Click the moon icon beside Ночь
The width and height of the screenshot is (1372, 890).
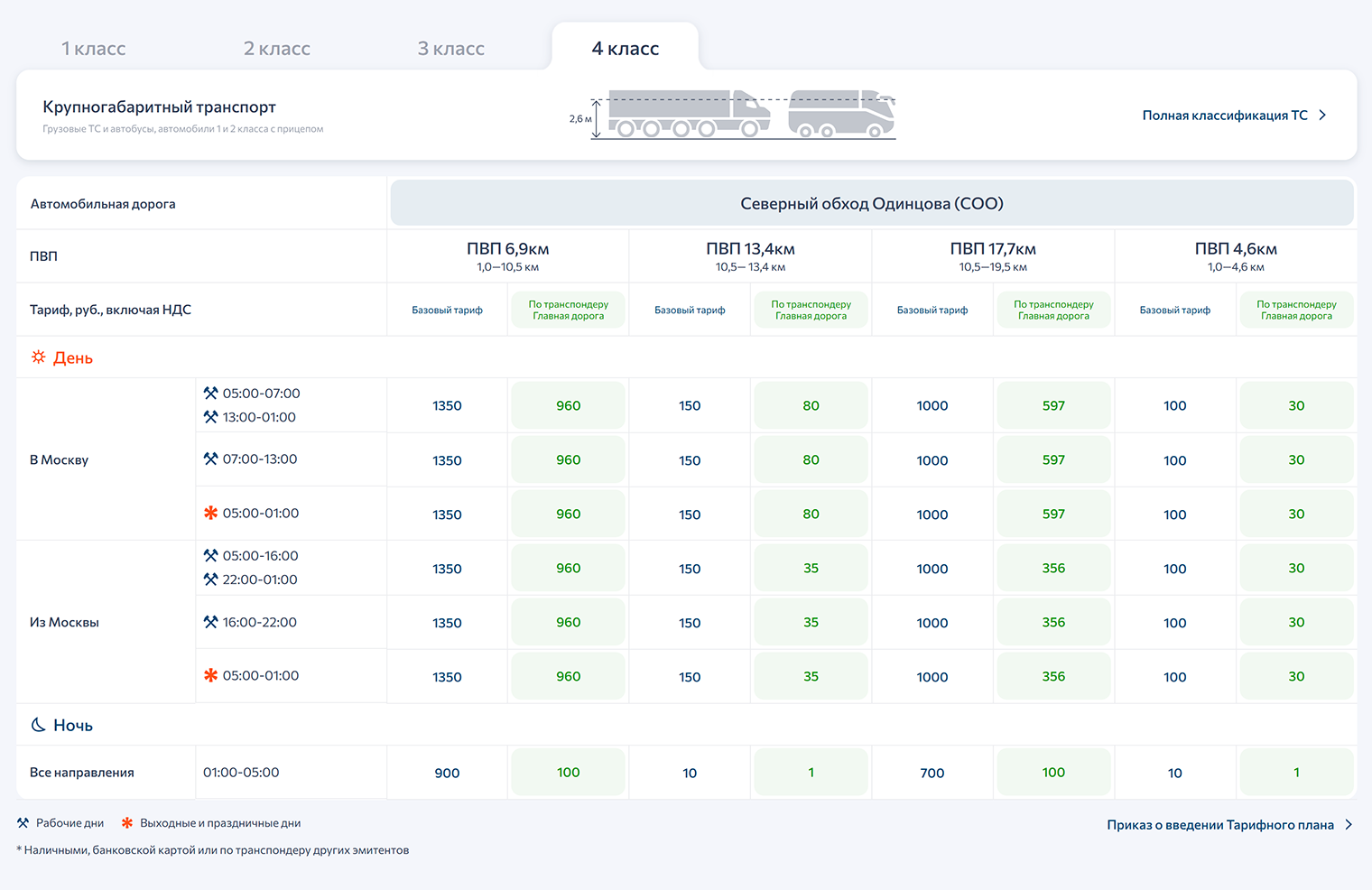click(x=38, y=725)
